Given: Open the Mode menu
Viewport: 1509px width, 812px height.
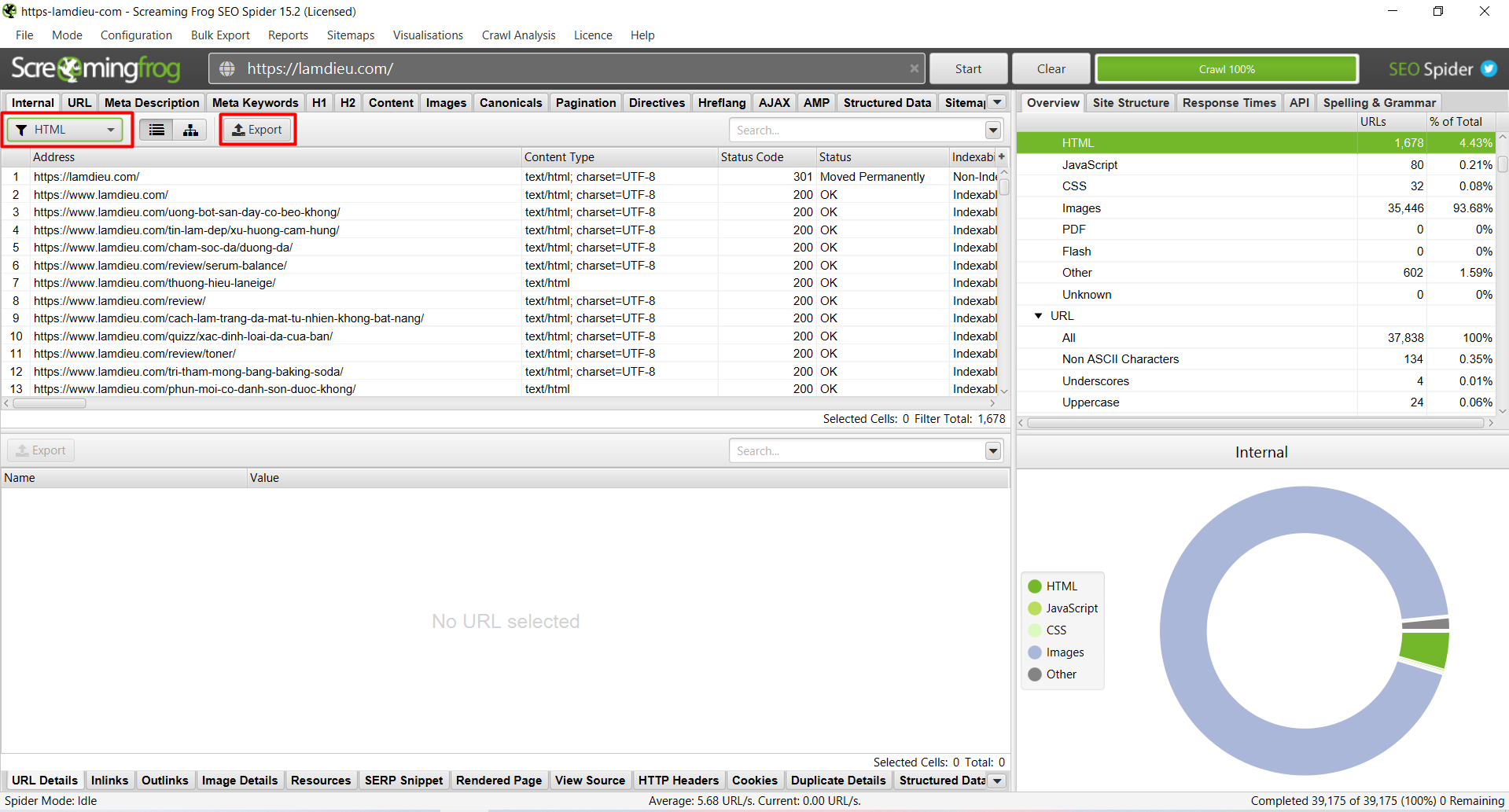Looking at the screenshot, I should coord(67,35).
